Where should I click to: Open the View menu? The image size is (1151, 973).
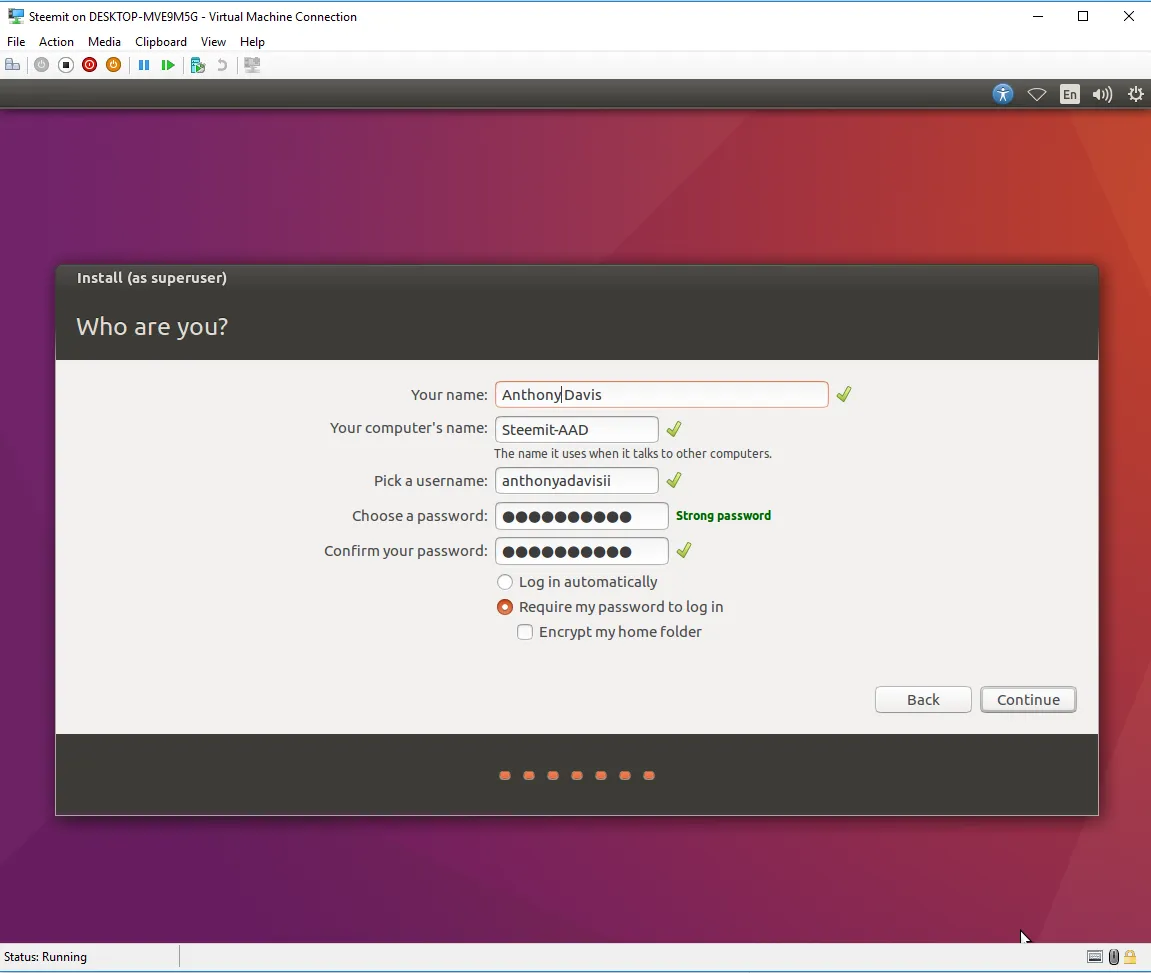click(214, 42)
